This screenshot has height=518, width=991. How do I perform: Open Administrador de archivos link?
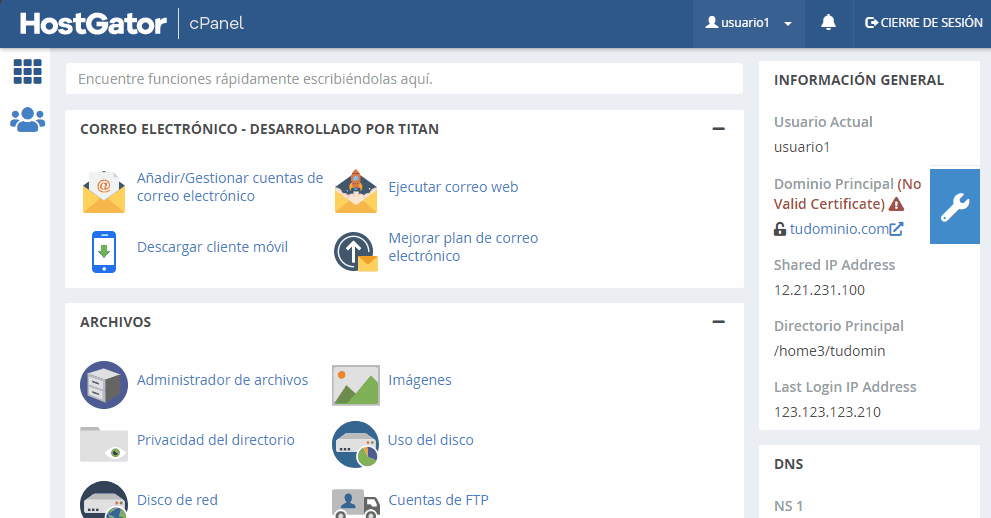[x=222, y=380]
